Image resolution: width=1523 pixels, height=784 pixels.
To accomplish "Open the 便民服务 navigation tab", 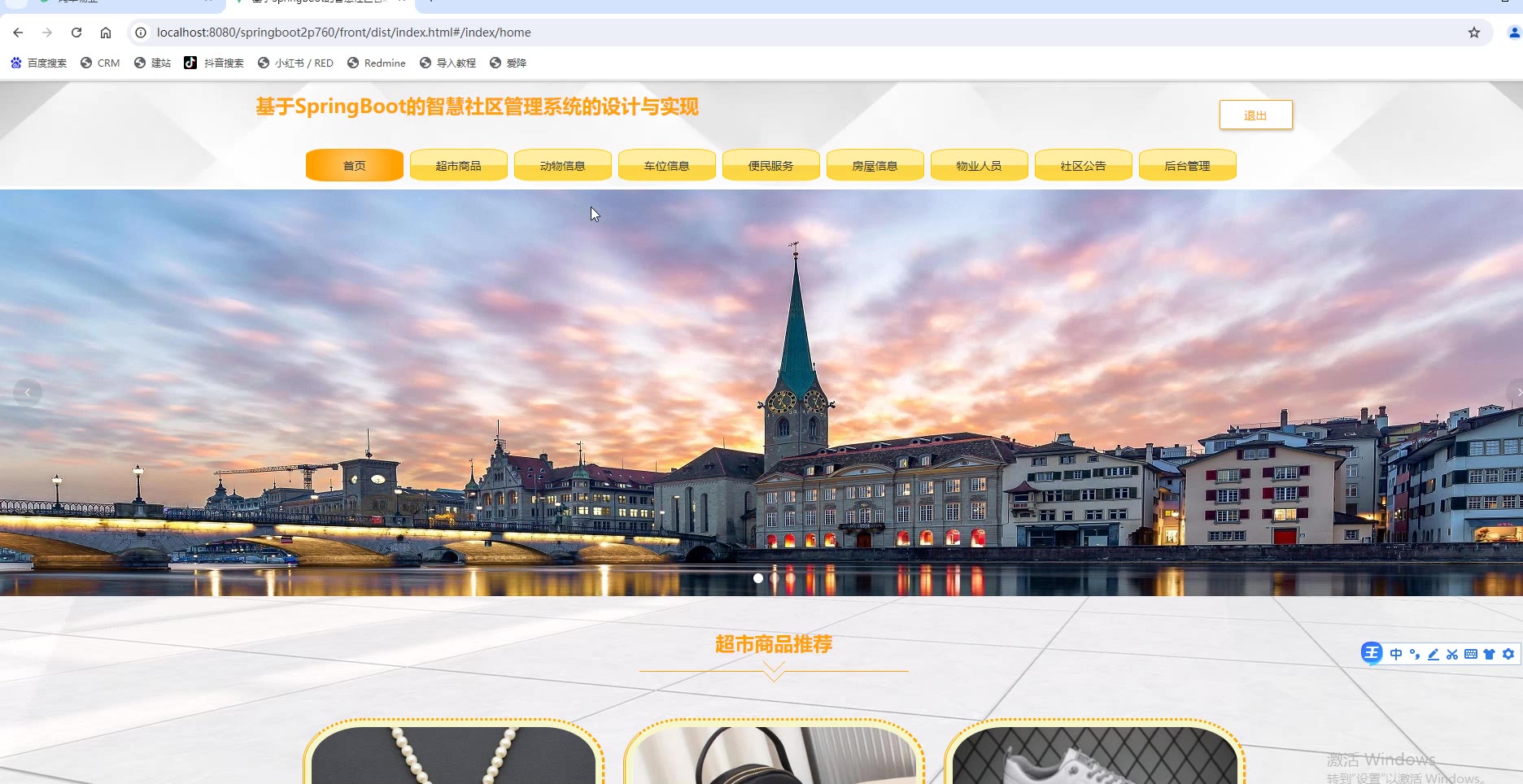I will (771, 165).
